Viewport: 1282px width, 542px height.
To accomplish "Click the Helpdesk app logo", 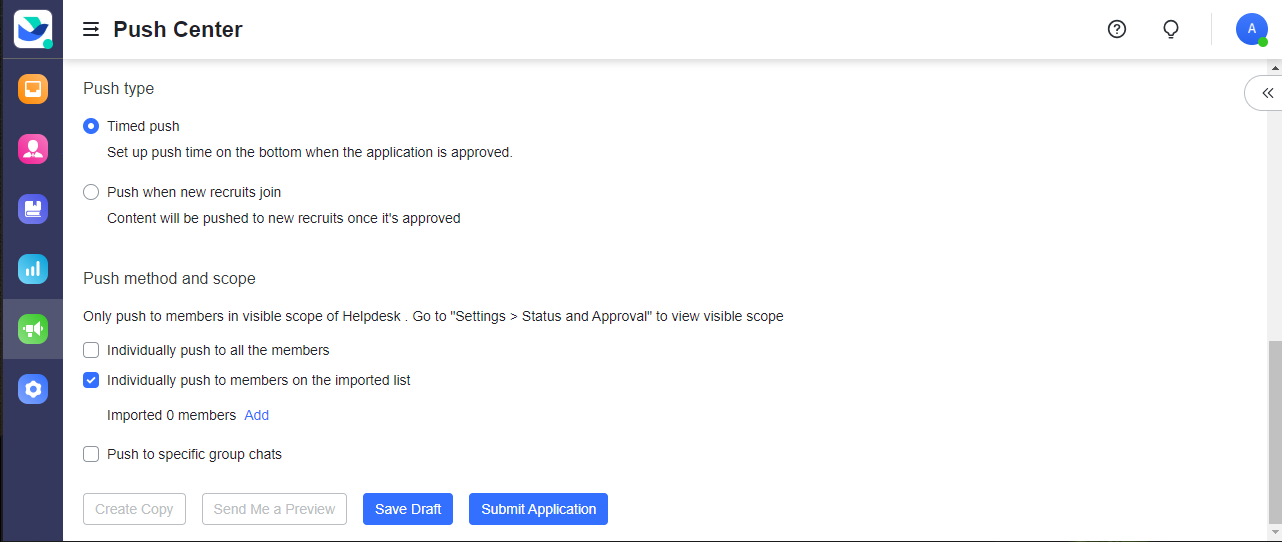I will (x=33, y=29).
